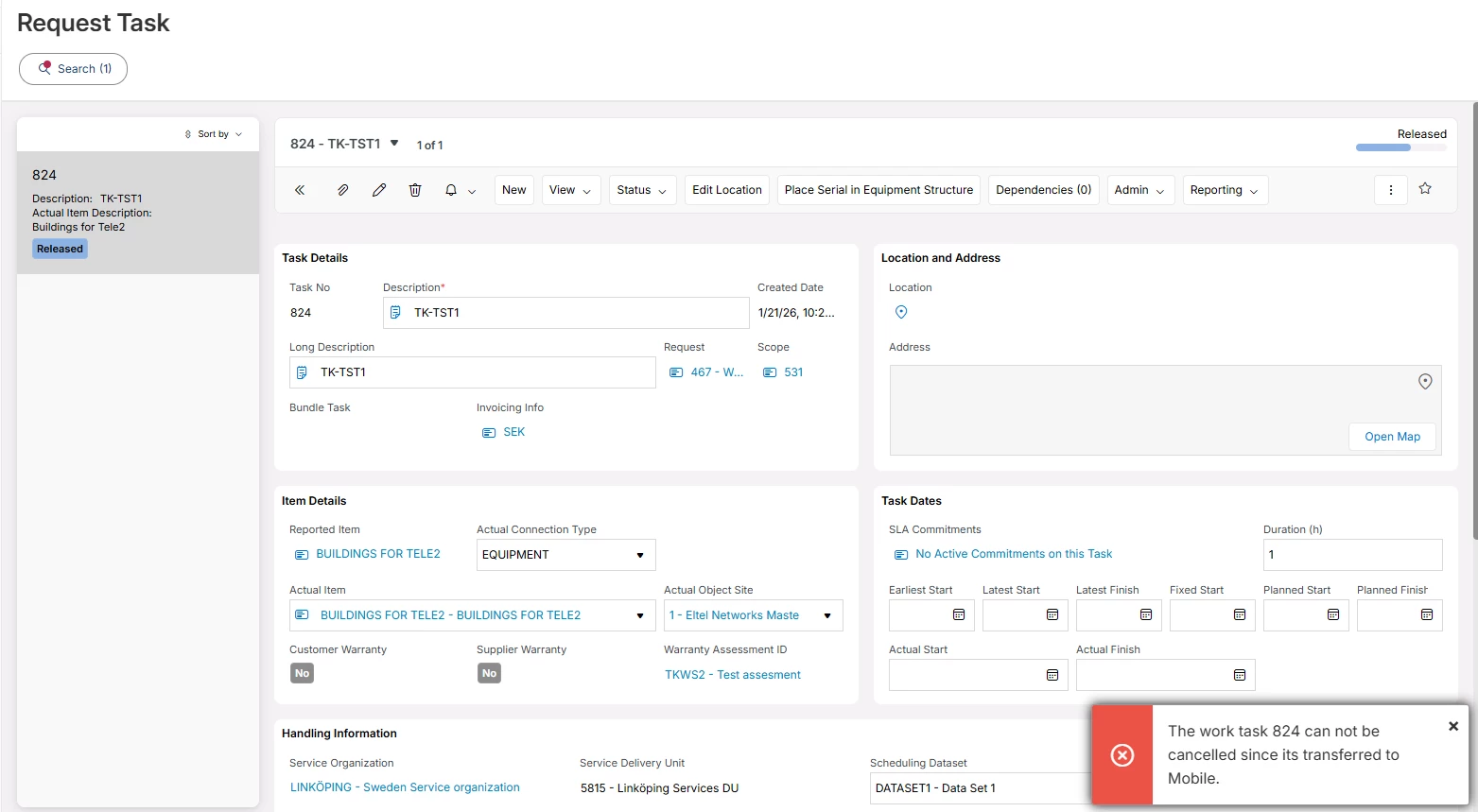Open the Reporting menu
The image size is (1478, 812).
pyautogui.click(x=1224, y=190)
